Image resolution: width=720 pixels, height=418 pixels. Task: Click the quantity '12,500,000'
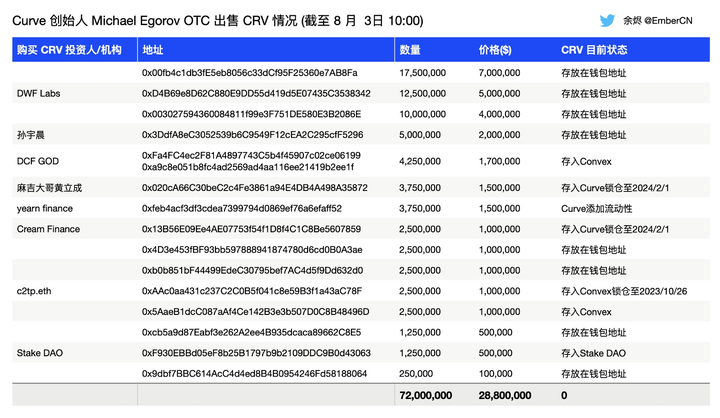(422, 94)
